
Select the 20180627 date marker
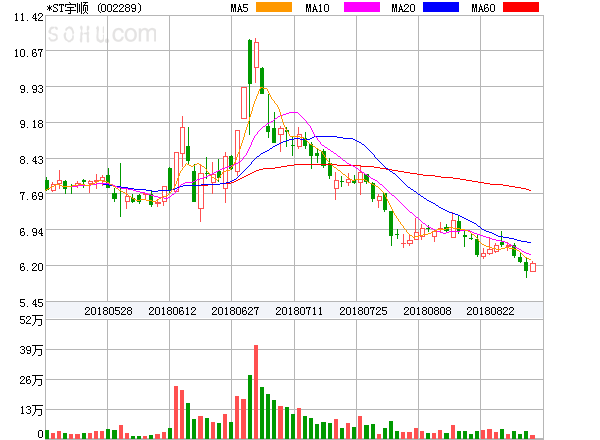coord(235,311)
